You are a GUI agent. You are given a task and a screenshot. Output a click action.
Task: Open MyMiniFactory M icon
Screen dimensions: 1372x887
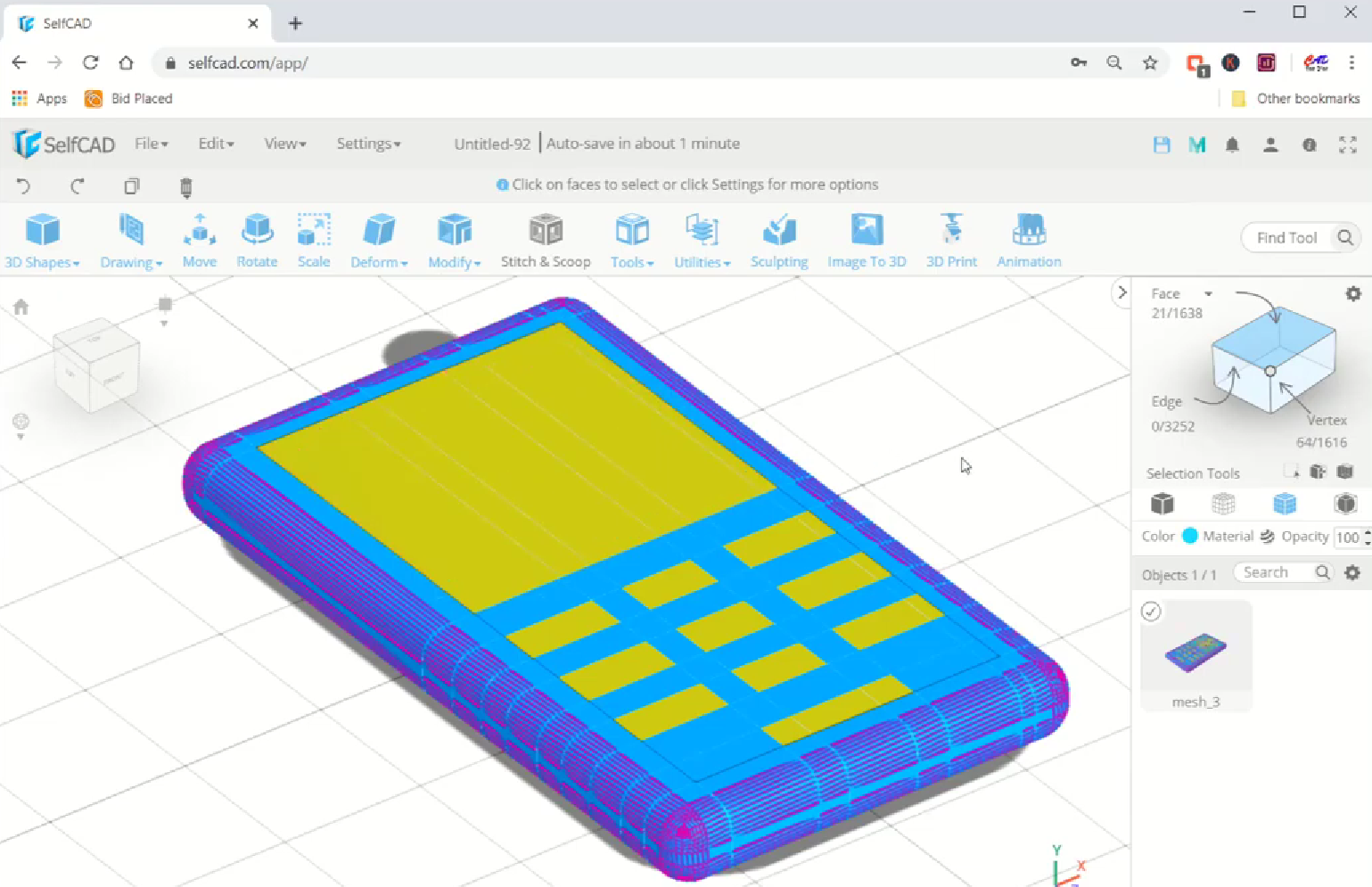1197,144
